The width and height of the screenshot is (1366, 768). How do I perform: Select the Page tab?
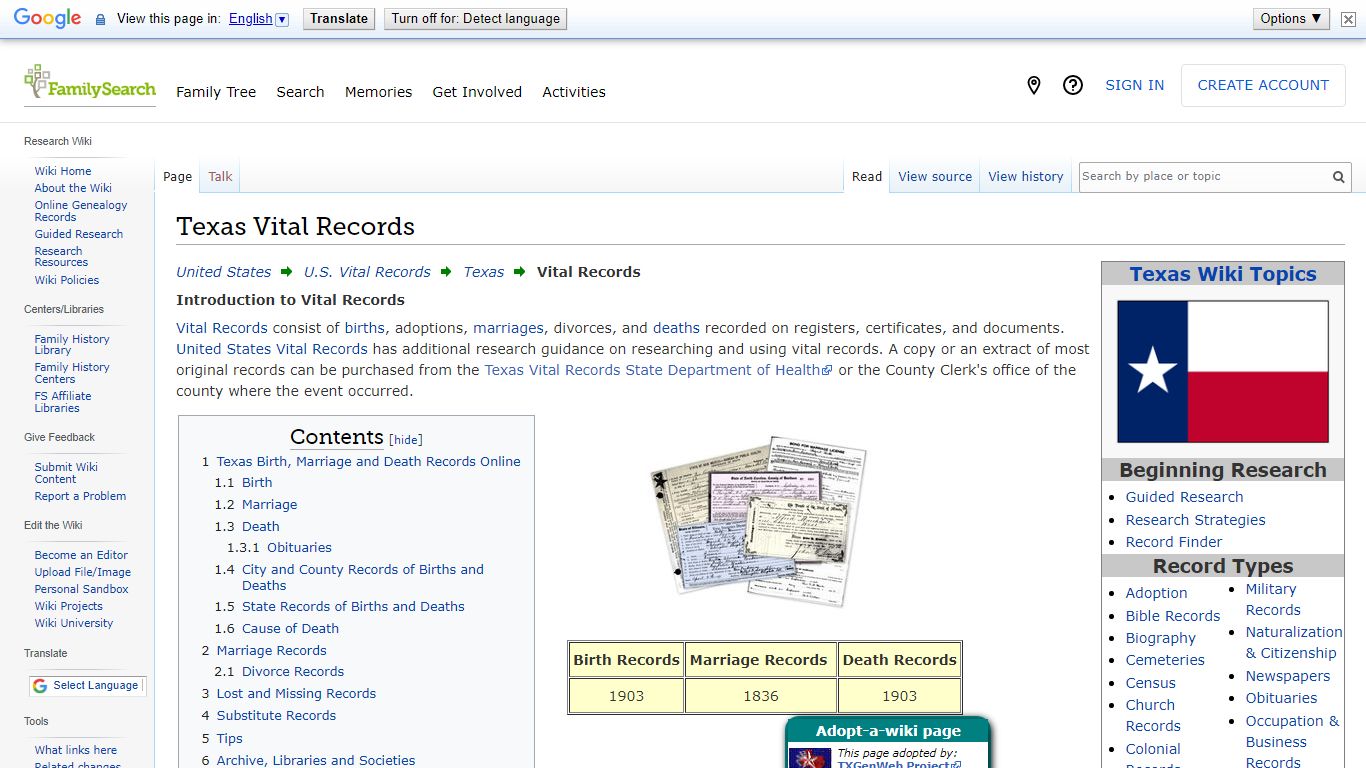point(177,177)
